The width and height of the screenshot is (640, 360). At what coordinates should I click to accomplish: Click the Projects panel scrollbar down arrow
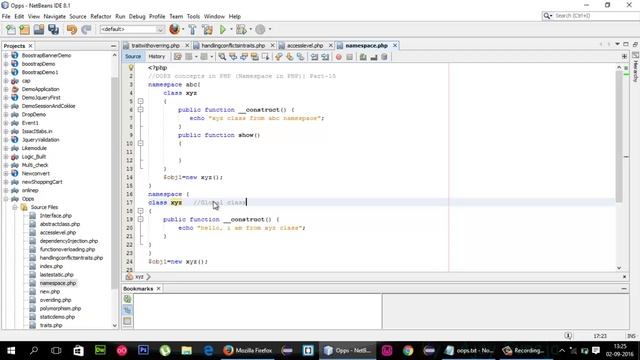(114, 325)
